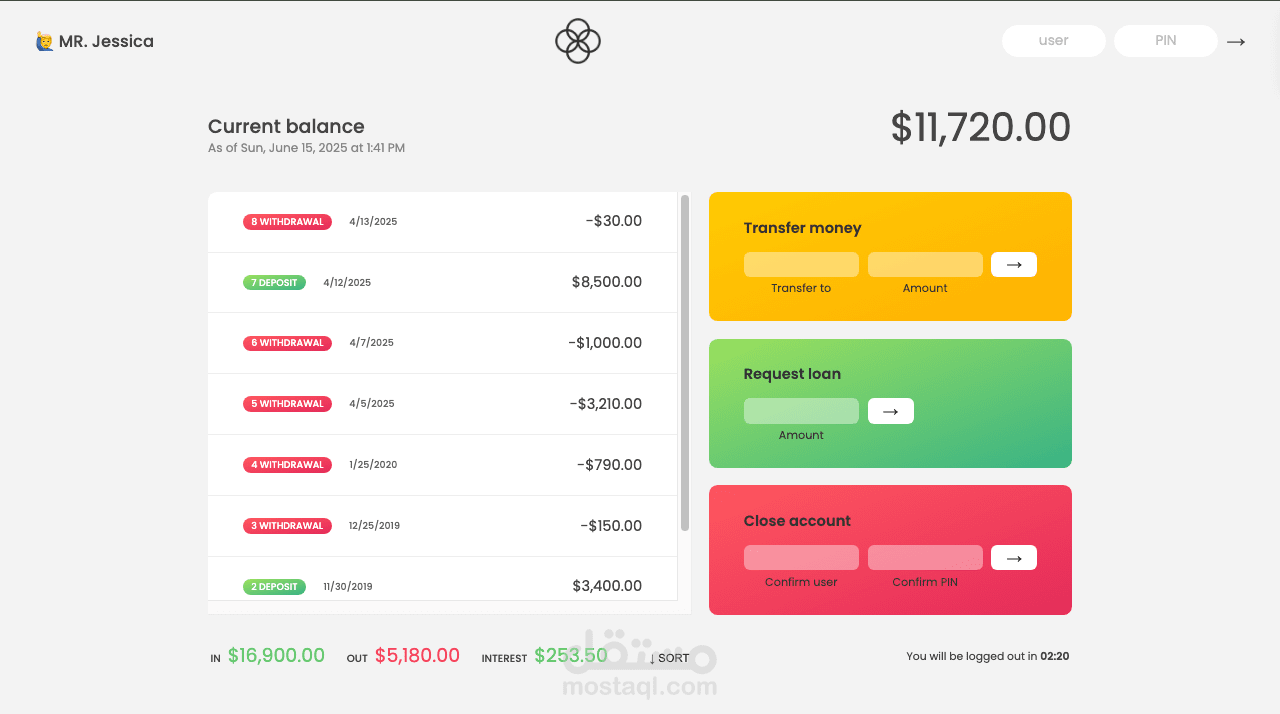Click the 3 WITHDRAWAL badge

287,526
